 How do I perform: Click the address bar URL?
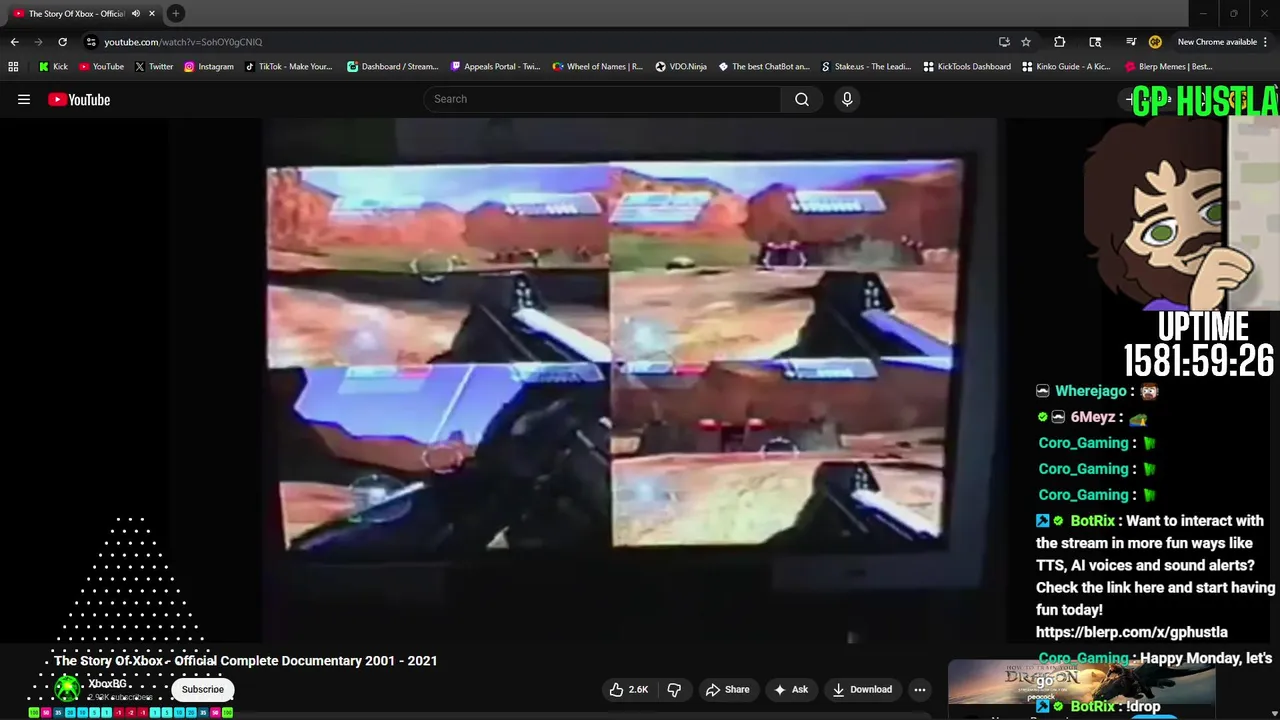tap(183, 42)
